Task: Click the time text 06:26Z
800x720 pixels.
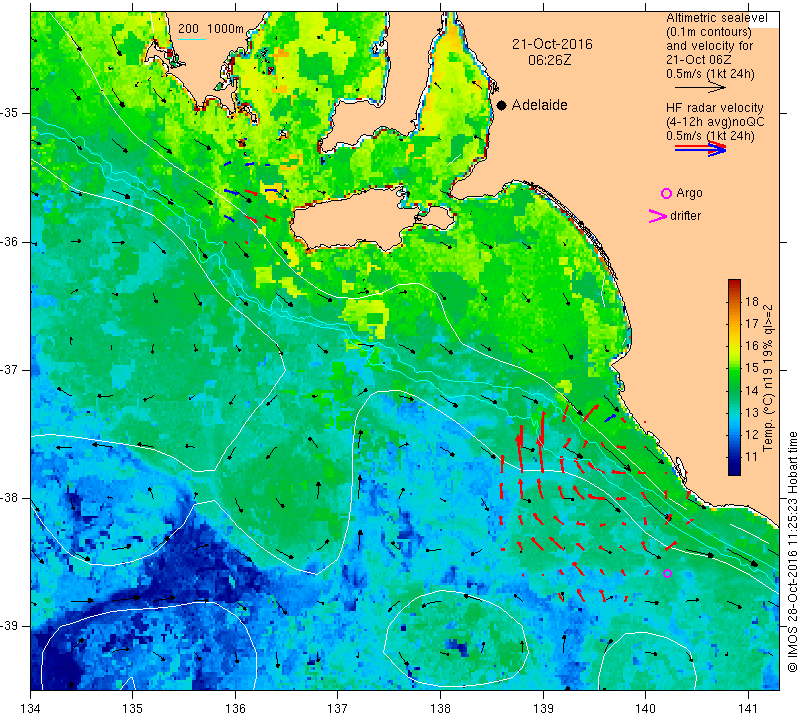Action: (549, 60)
